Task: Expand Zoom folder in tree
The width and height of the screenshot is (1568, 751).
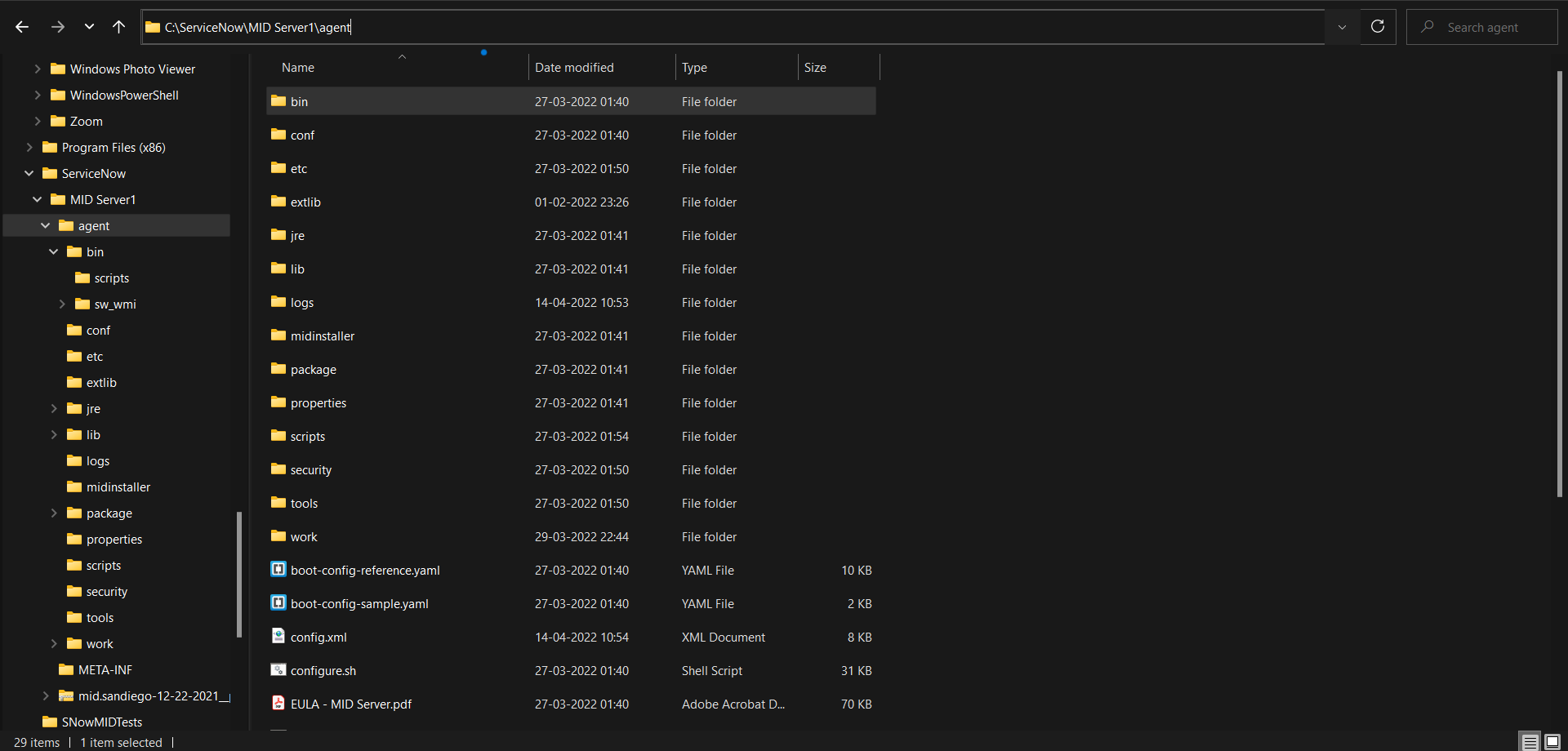Action: (x=38, y=122)
